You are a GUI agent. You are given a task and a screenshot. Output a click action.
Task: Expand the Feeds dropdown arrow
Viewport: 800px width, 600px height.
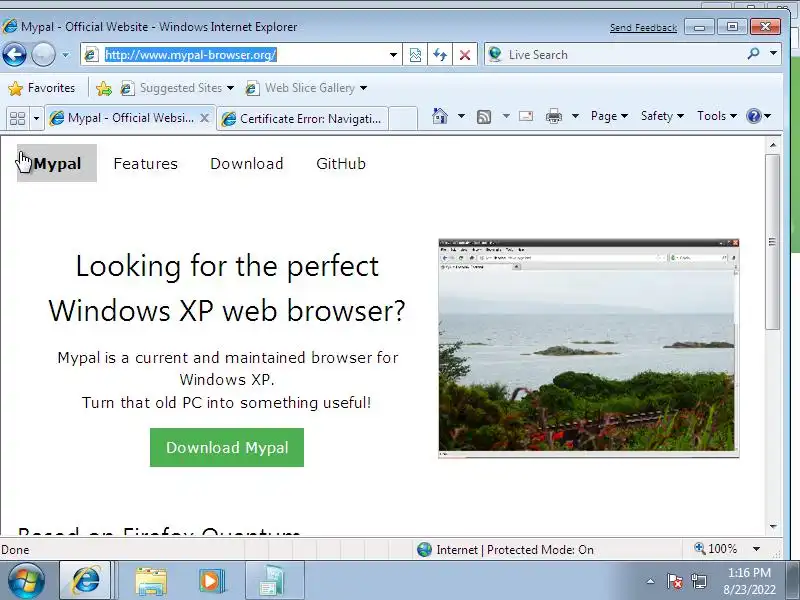[x=506, y=116]
